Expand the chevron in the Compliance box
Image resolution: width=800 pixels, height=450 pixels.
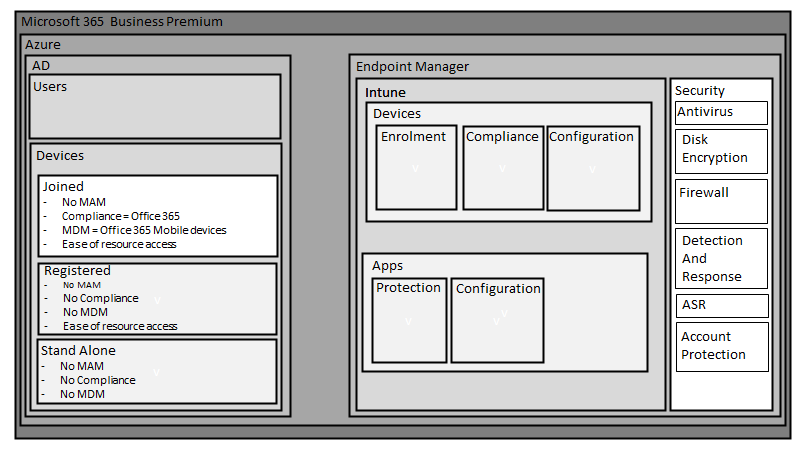click(x=501, y=168)
